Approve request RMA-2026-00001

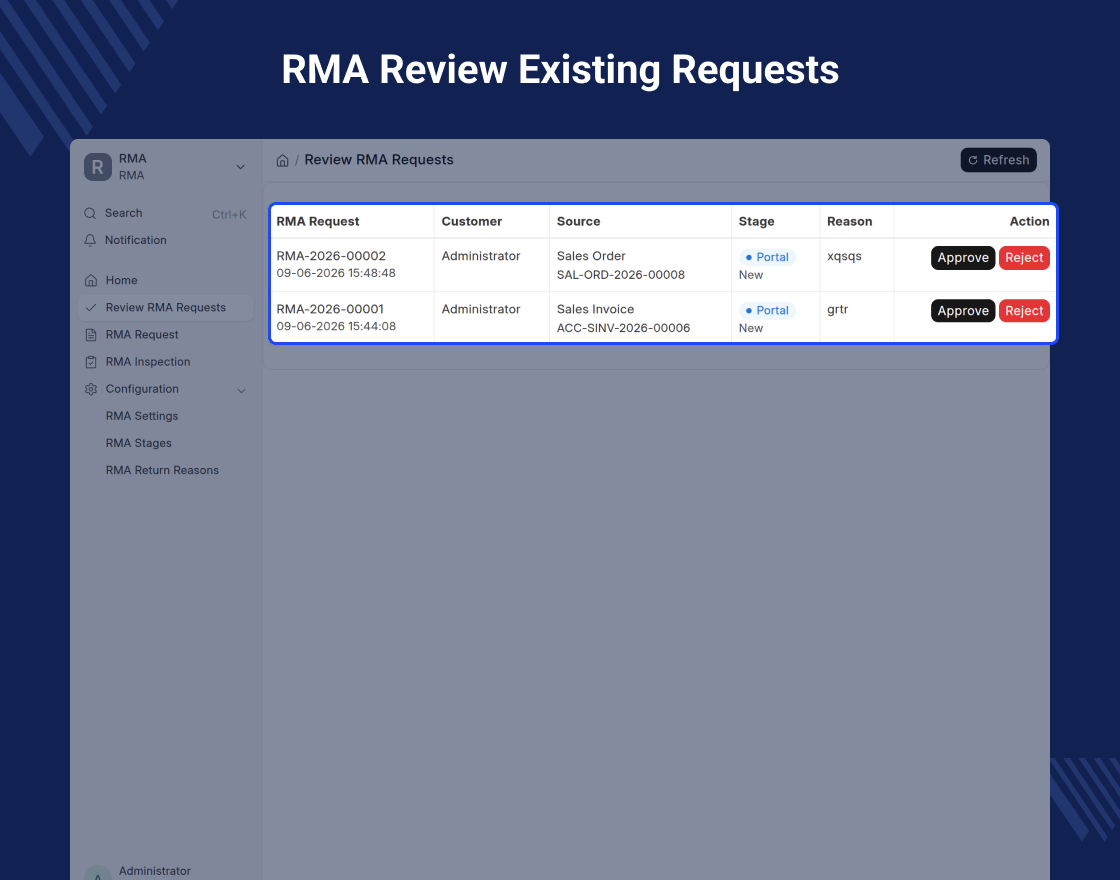[963, 311]
